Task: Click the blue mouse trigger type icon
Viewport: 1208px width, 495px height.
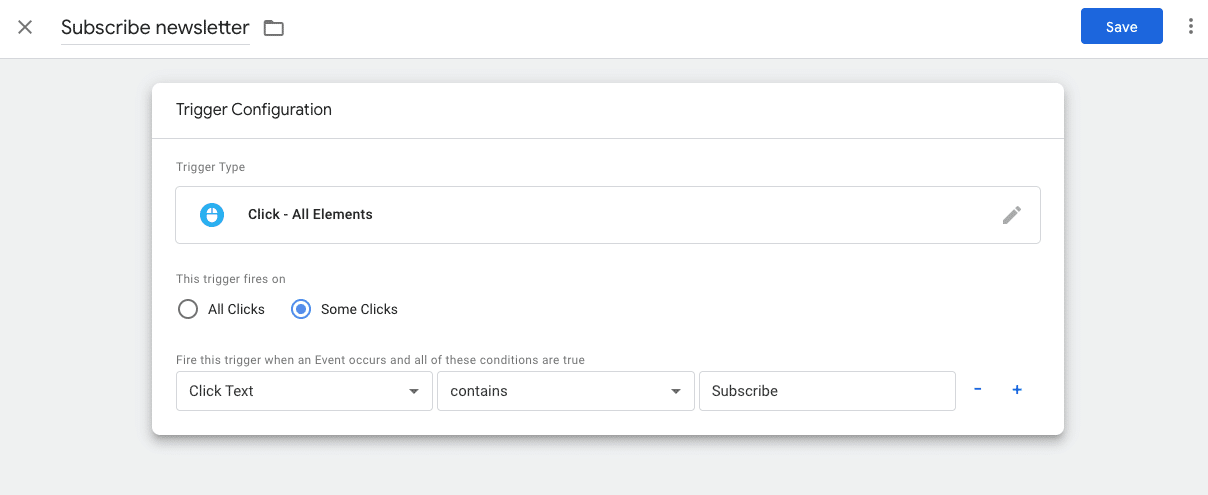Action: point(212,215)
